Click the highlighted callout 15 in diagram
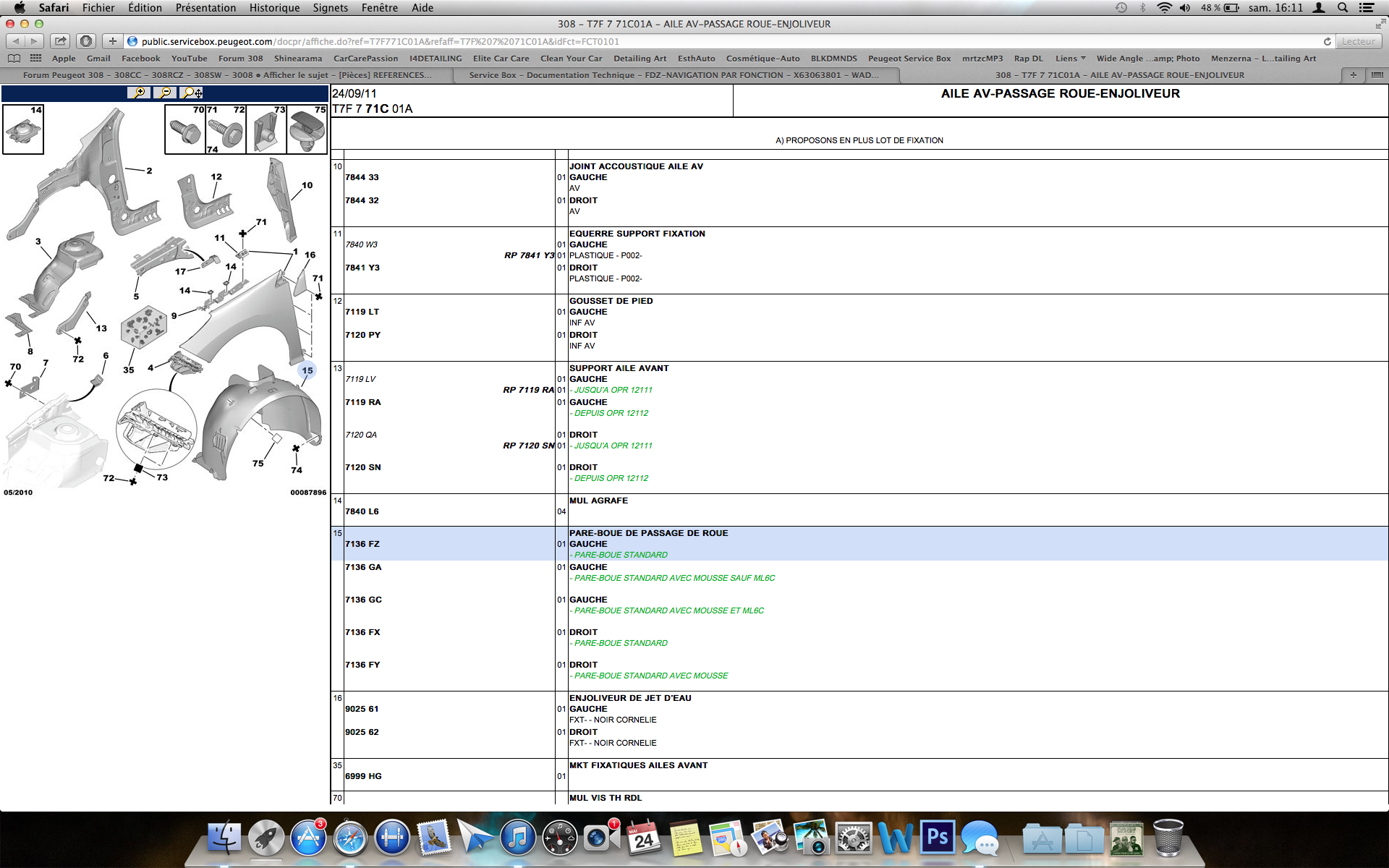 [307, 370]
